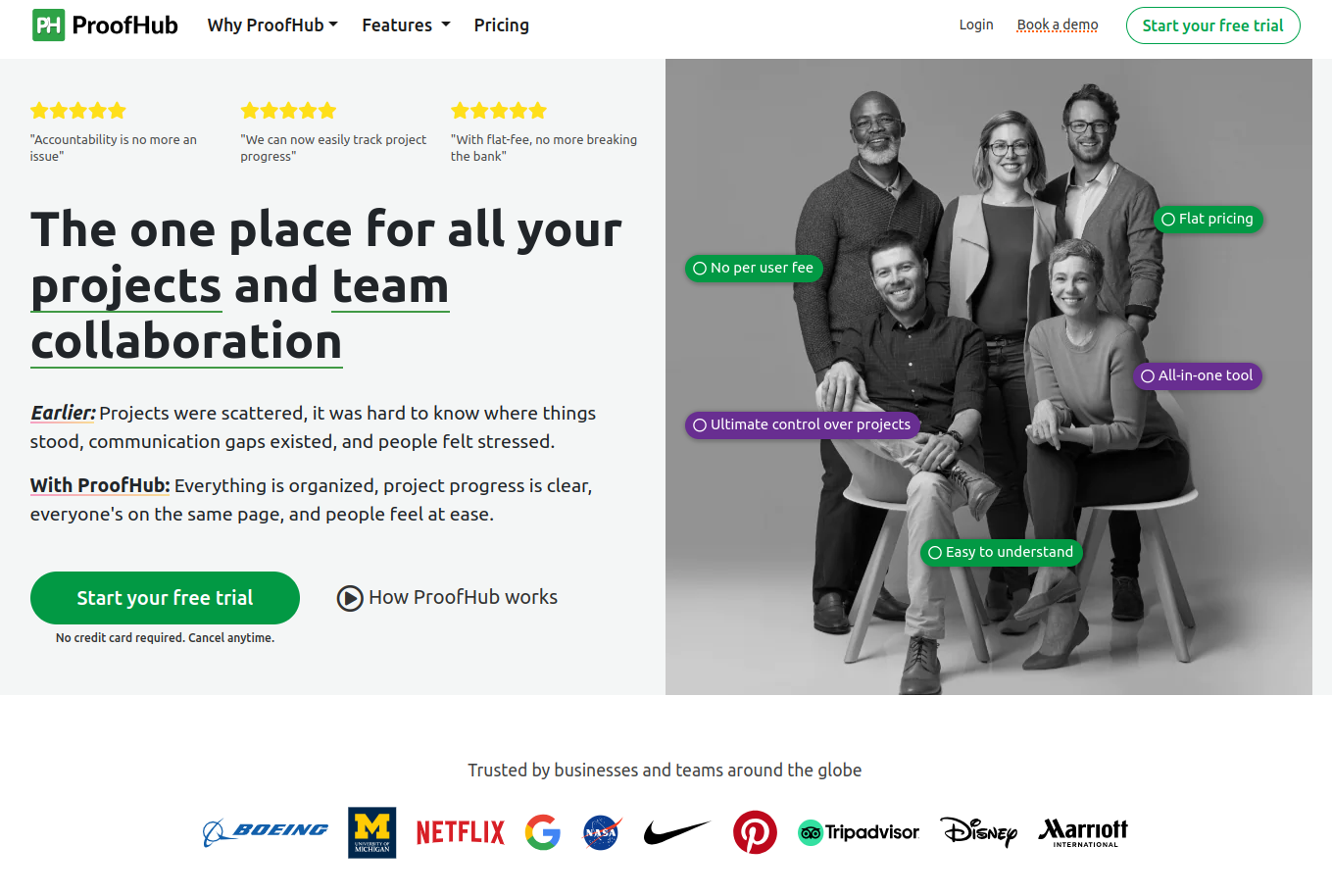Click the Tripadvisor logo
Screen dimensions: 1332x896
point(859,832)
